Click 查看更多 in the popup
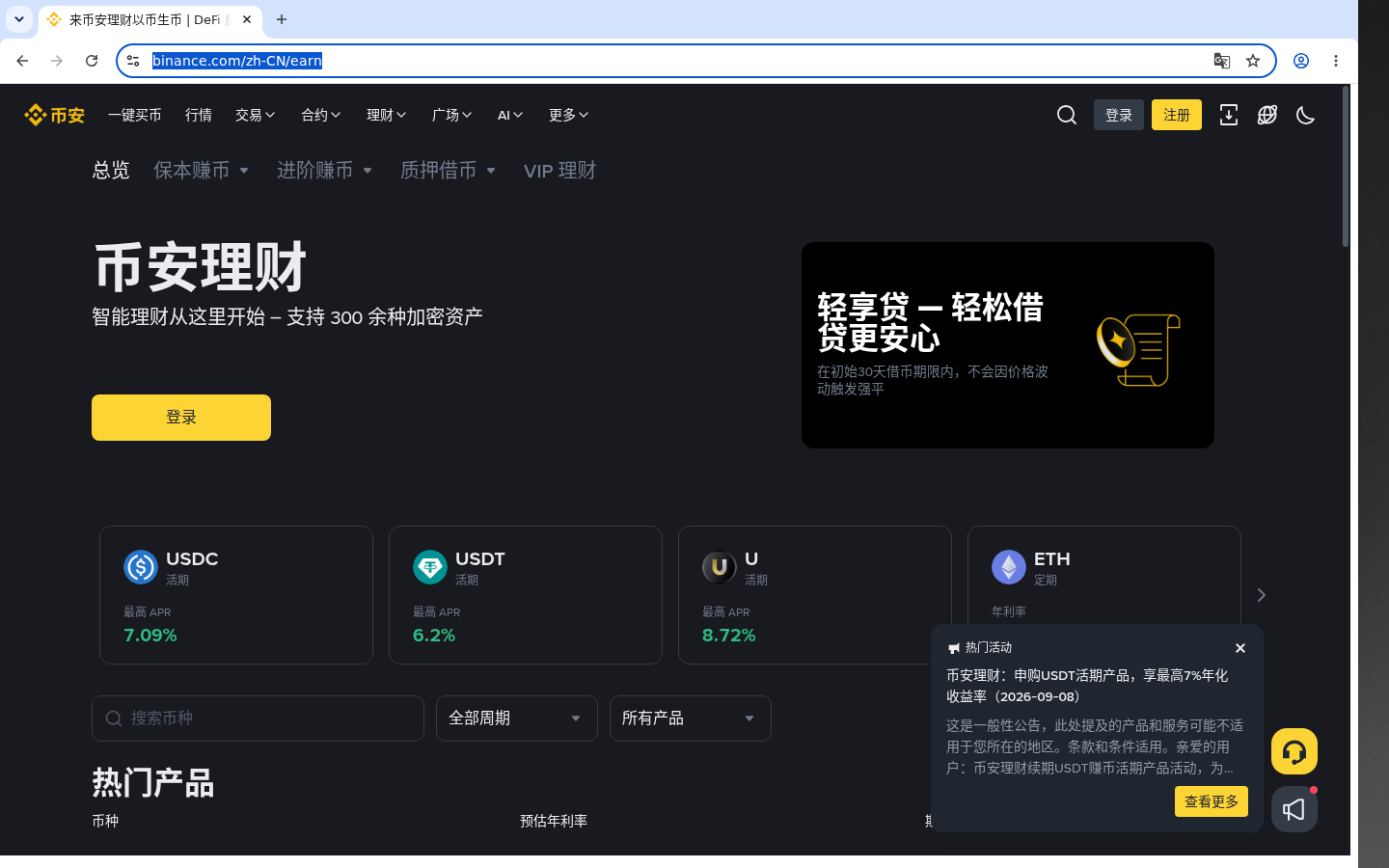 (x=1212, y=801)
